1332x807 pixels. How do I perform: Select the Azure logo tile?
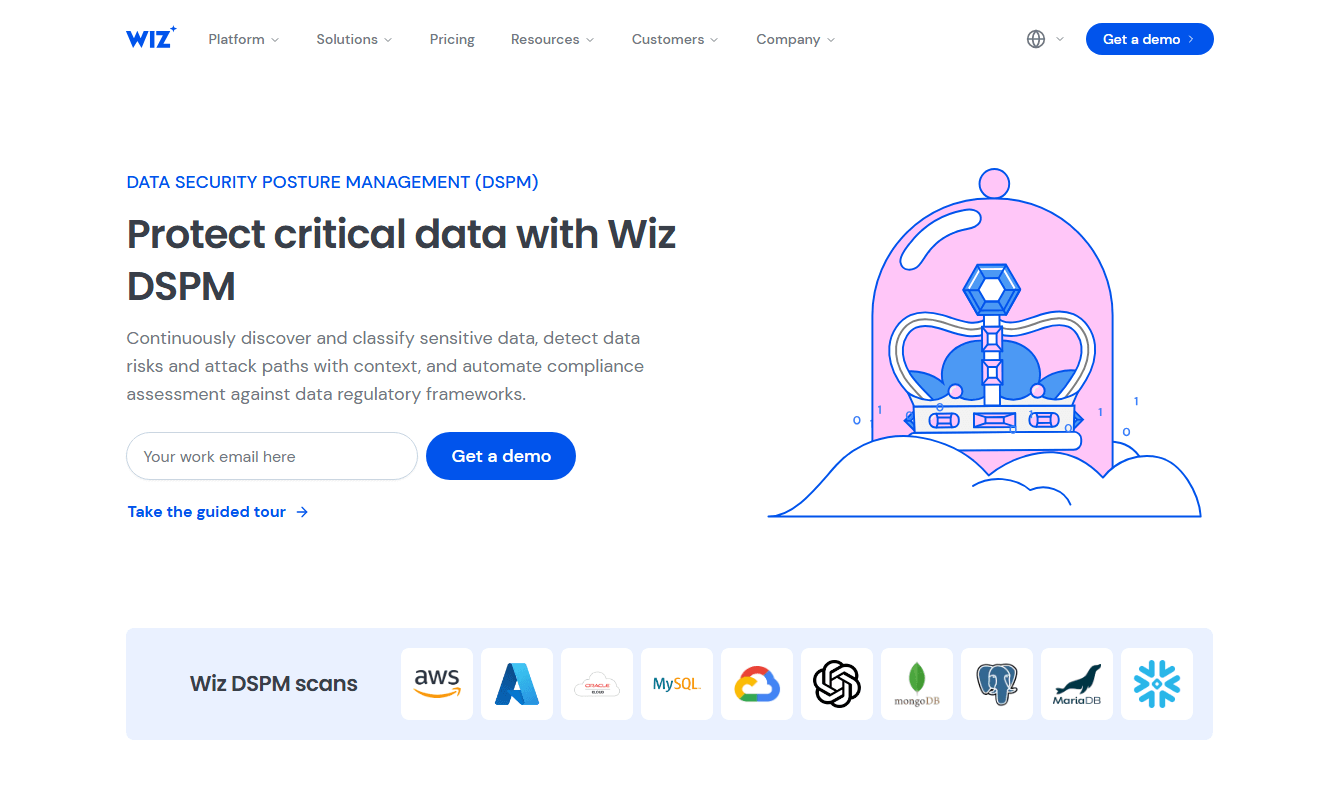pos(517,684)
